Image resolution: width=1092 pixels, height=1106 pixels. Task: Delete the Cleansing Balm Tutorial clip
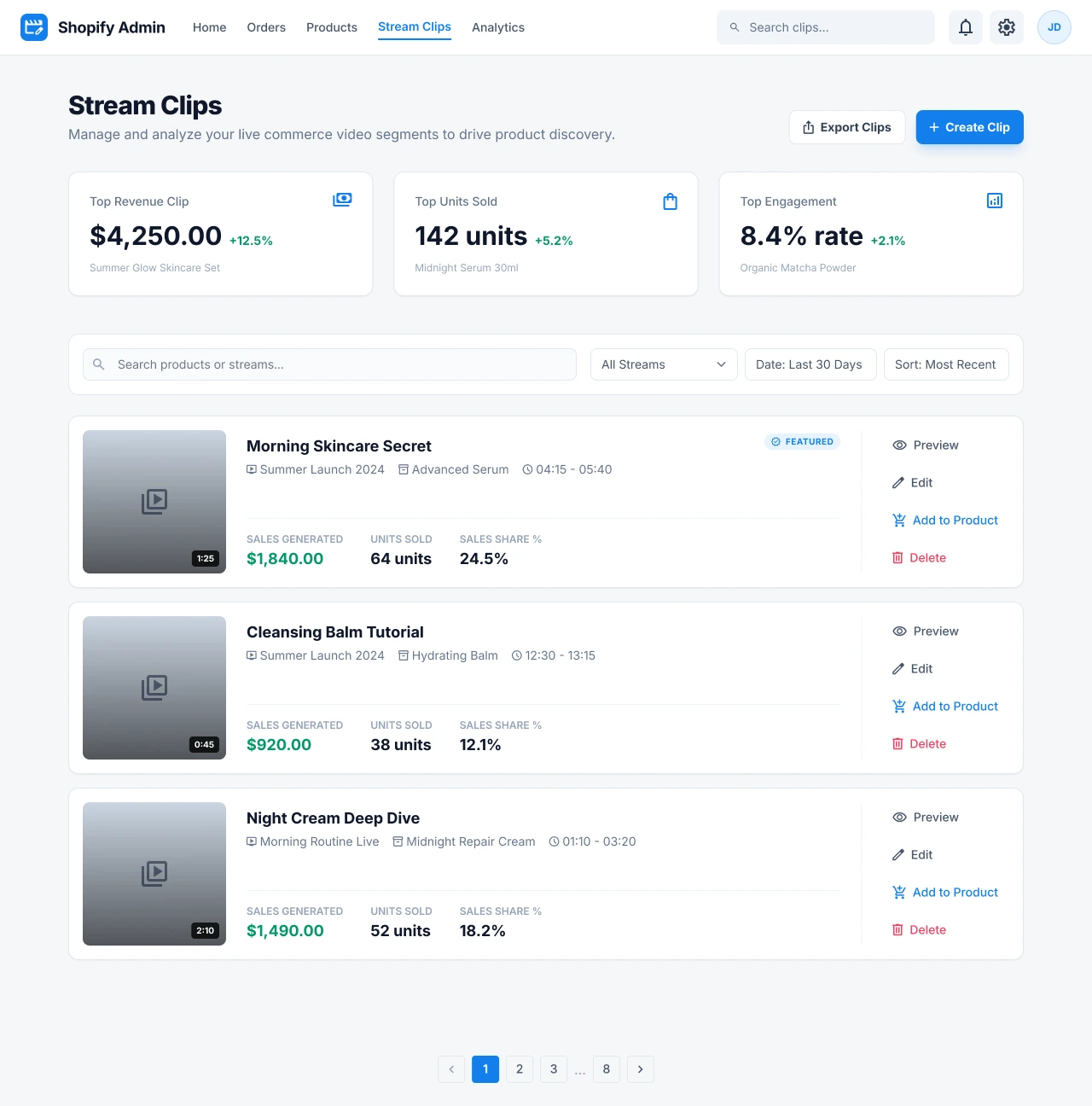point(920,744)
